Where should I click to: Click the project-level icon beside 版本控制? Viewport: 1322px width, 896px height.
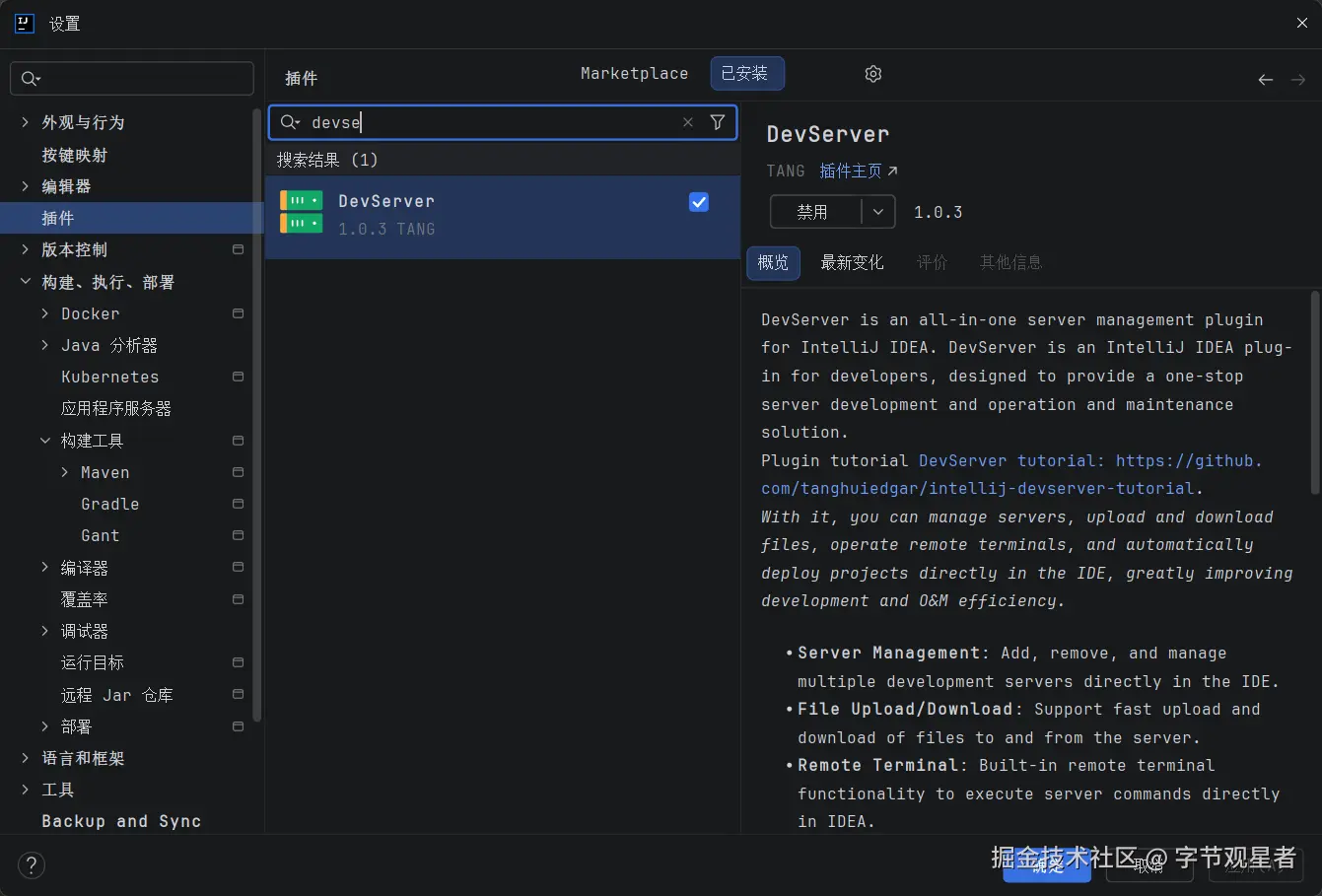coord(238,249)
